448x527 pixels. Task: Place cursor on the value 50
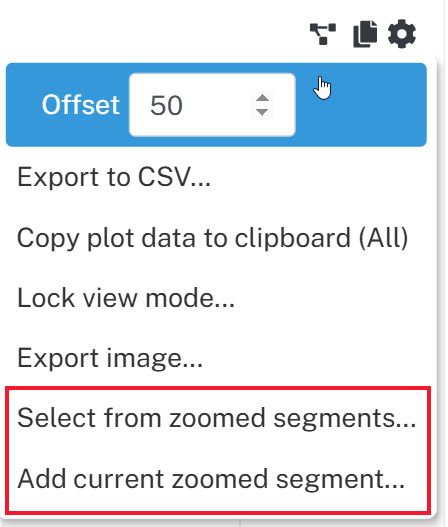[x=166, y=105]
